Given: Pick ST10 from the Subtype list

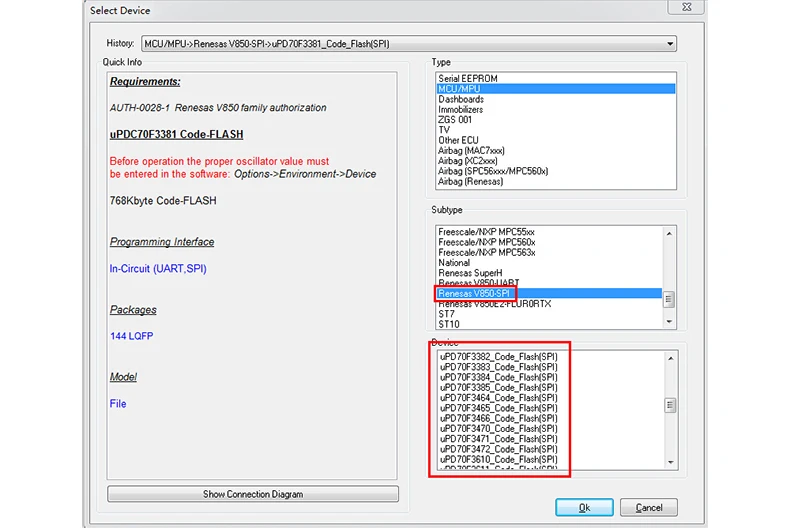Looking at the screenshot, I should [449, 324].
